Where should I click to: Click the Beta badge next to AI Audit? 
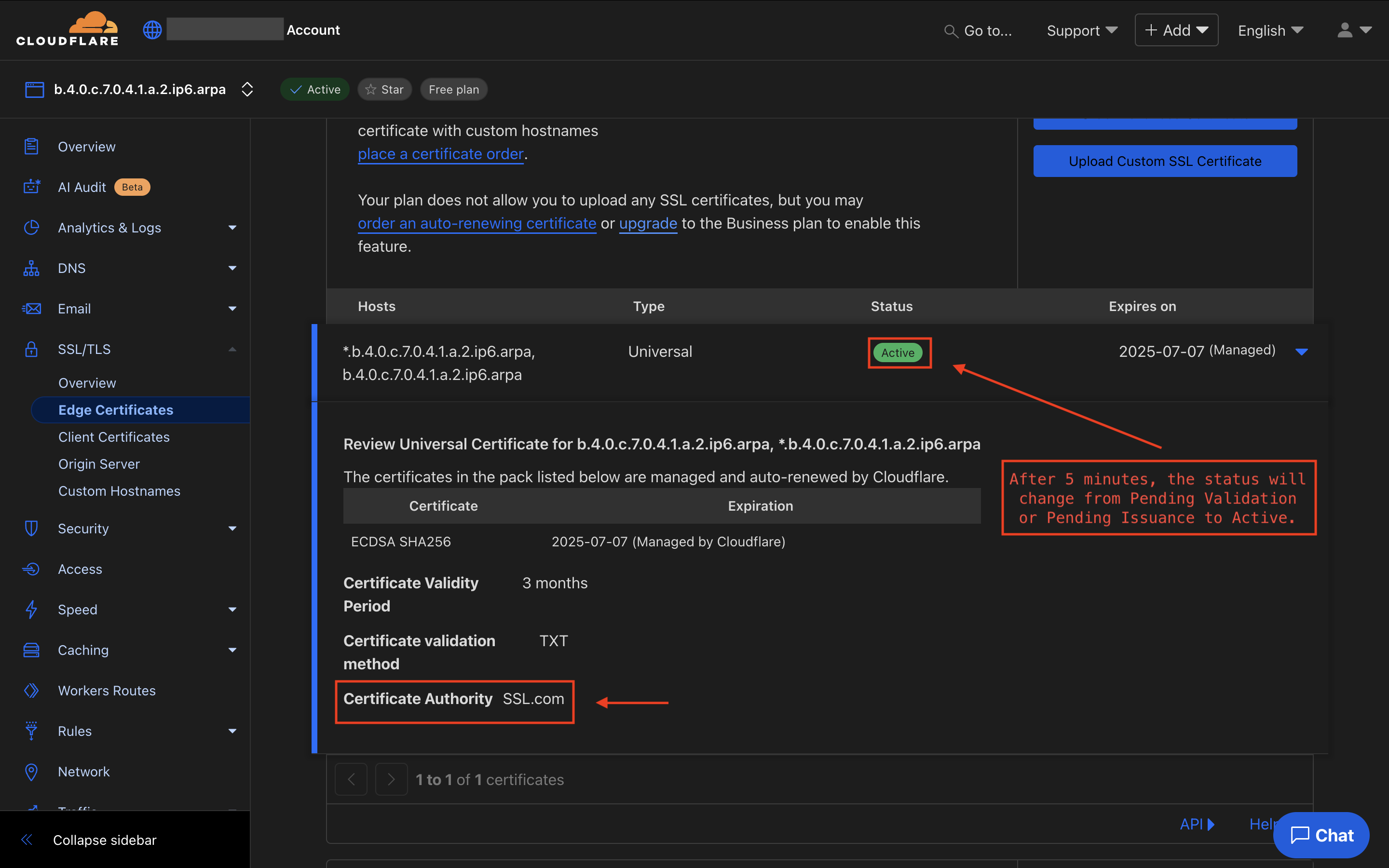[x=132, y=187]
